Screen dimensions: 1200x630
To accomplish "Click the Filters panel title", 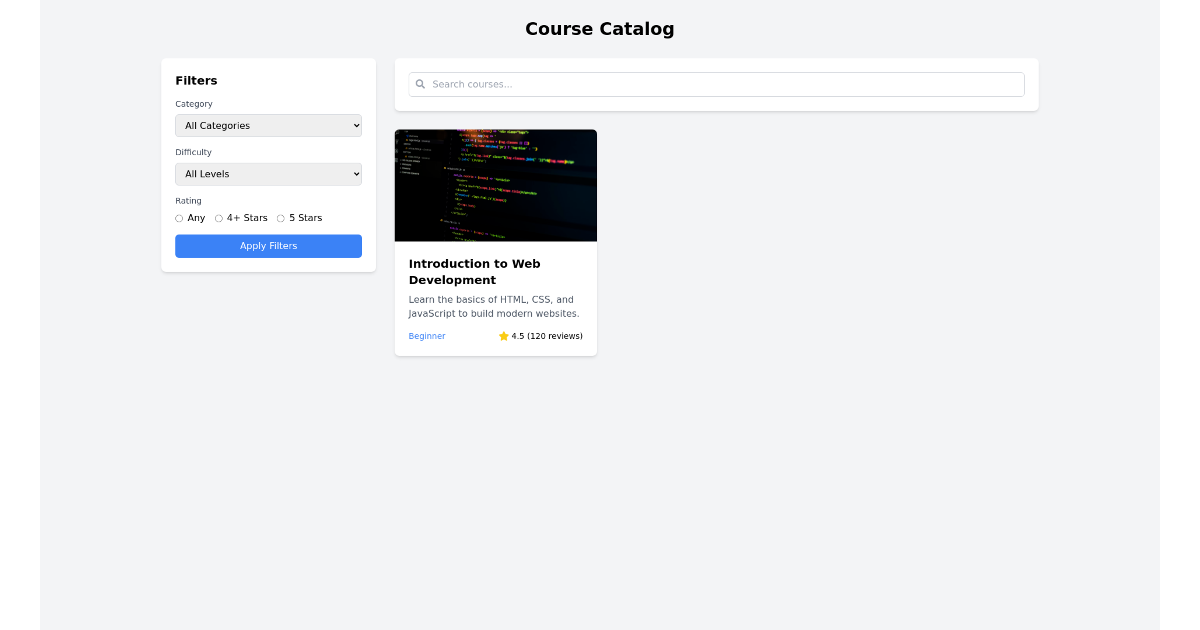I will pyautogui.click(x=196, y=80).
